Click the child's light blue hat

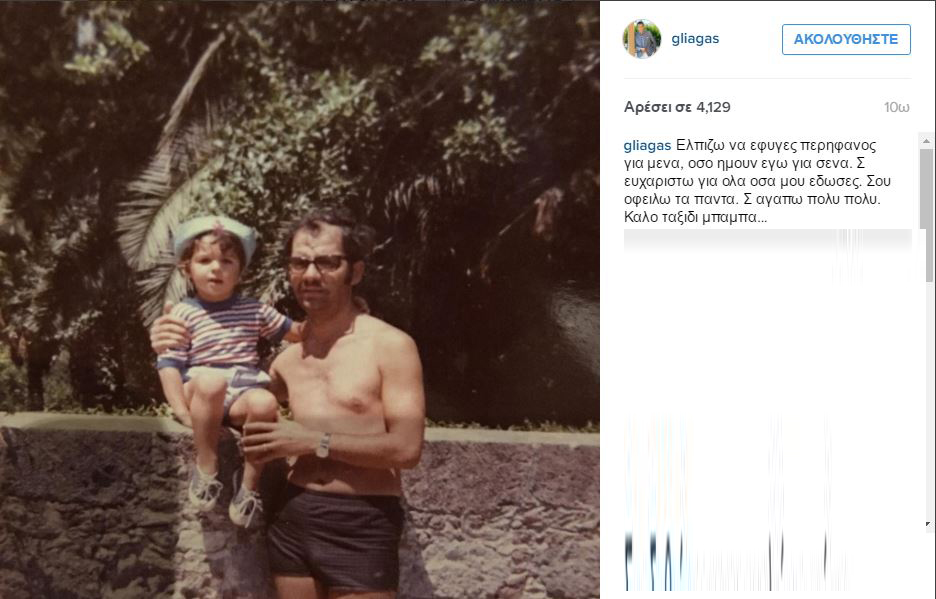coord(215,234)
